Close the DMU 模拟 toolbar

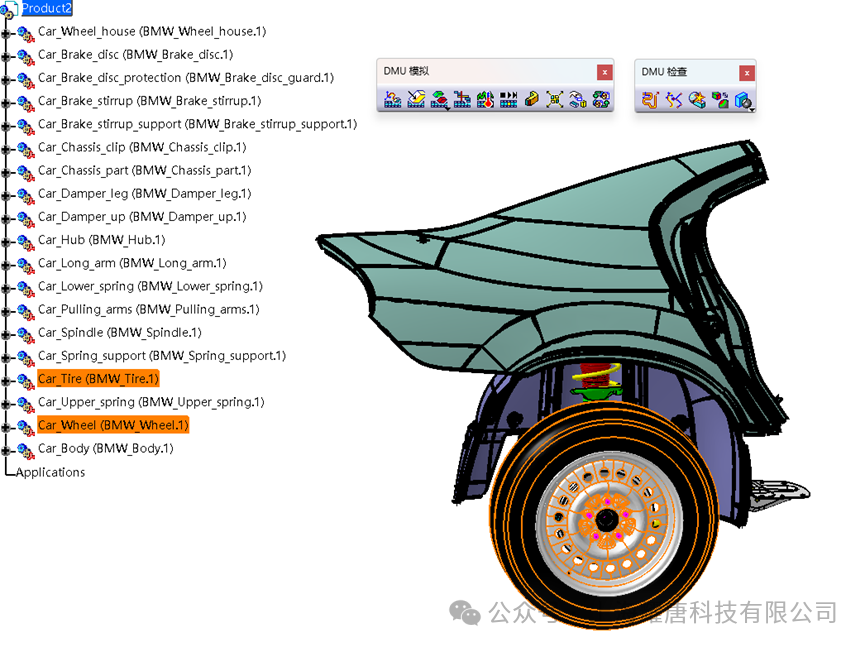[x=605, y=72]
